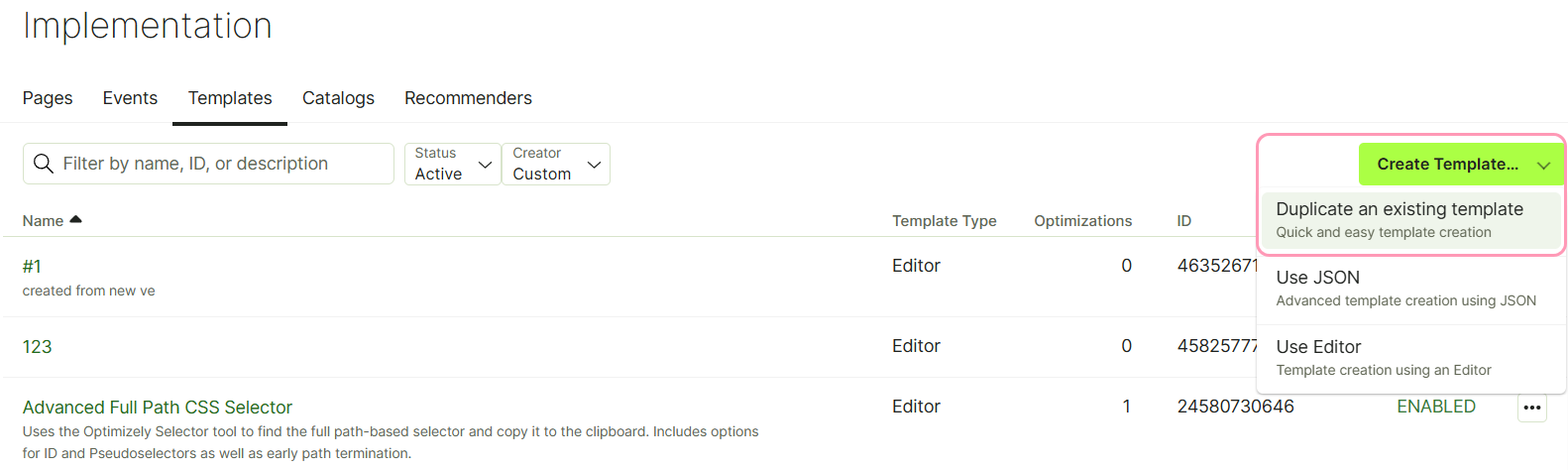The height and width of the screenshot is (470, 1568).
Task: Focus the Filter by name input field
Action: (208, 164)
